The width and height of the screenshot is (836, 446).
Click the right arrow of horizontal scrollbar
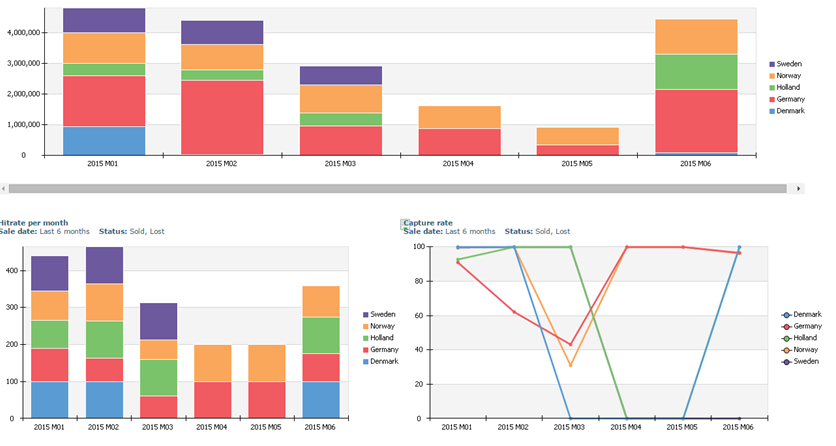point(798,189)
